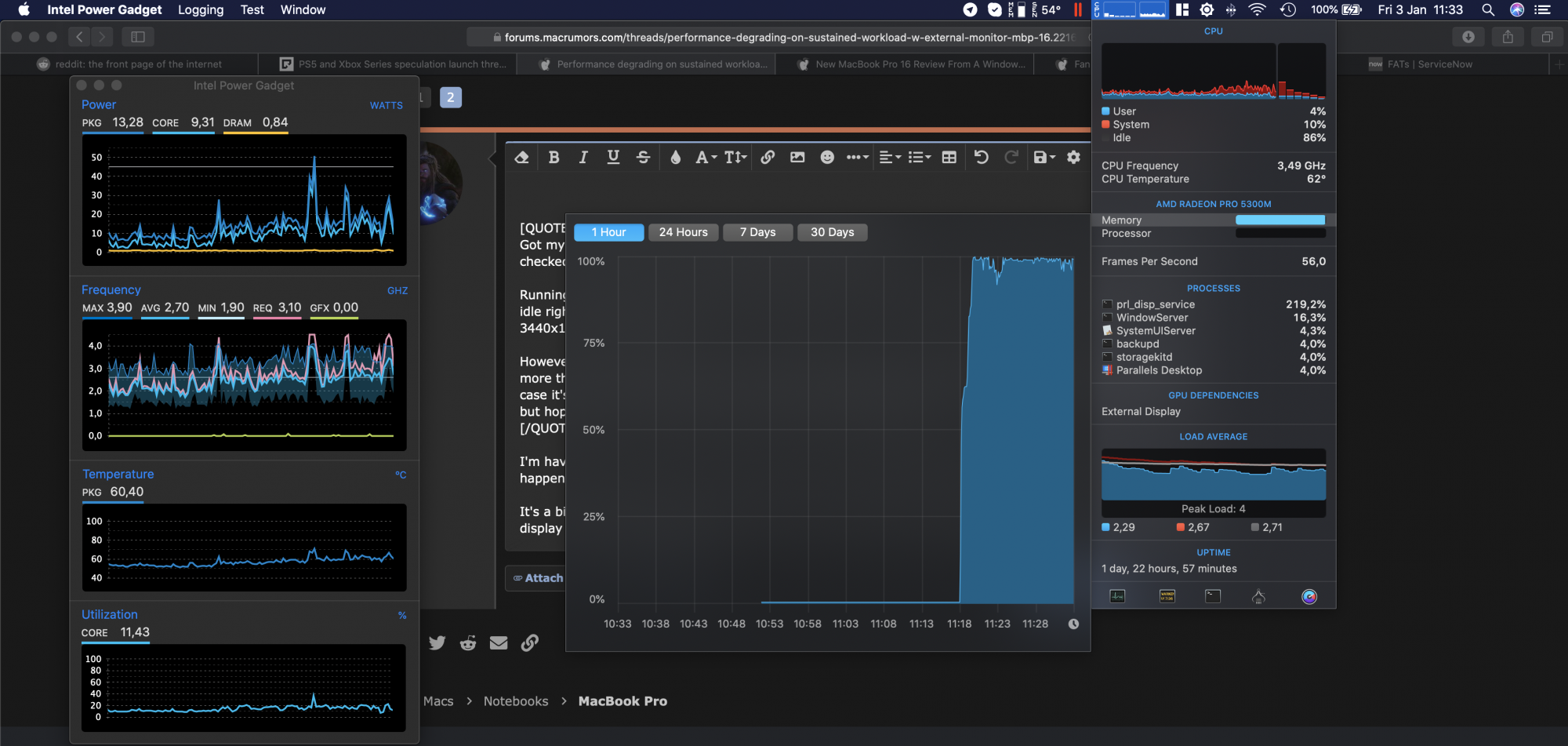Open Notification Center list icon

pos(1543,9)
